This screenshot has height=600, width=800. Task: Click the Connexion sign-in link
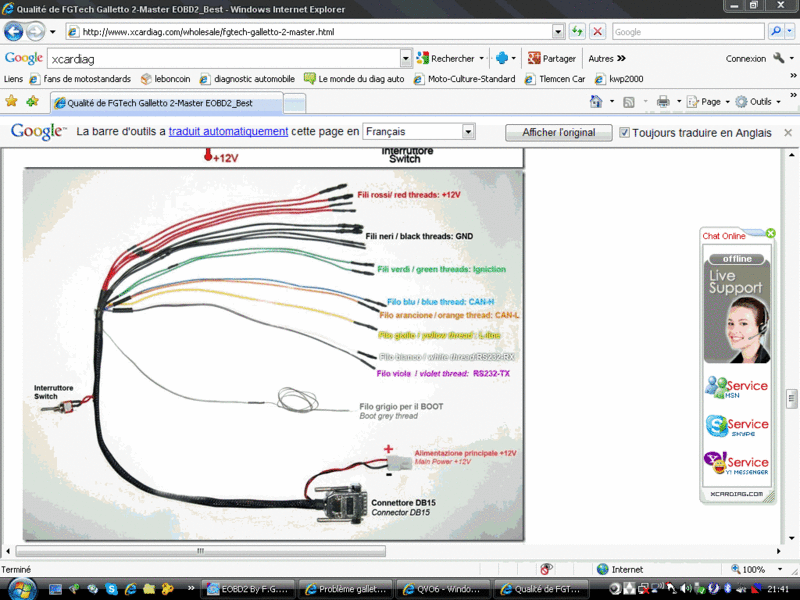[745, 59]
